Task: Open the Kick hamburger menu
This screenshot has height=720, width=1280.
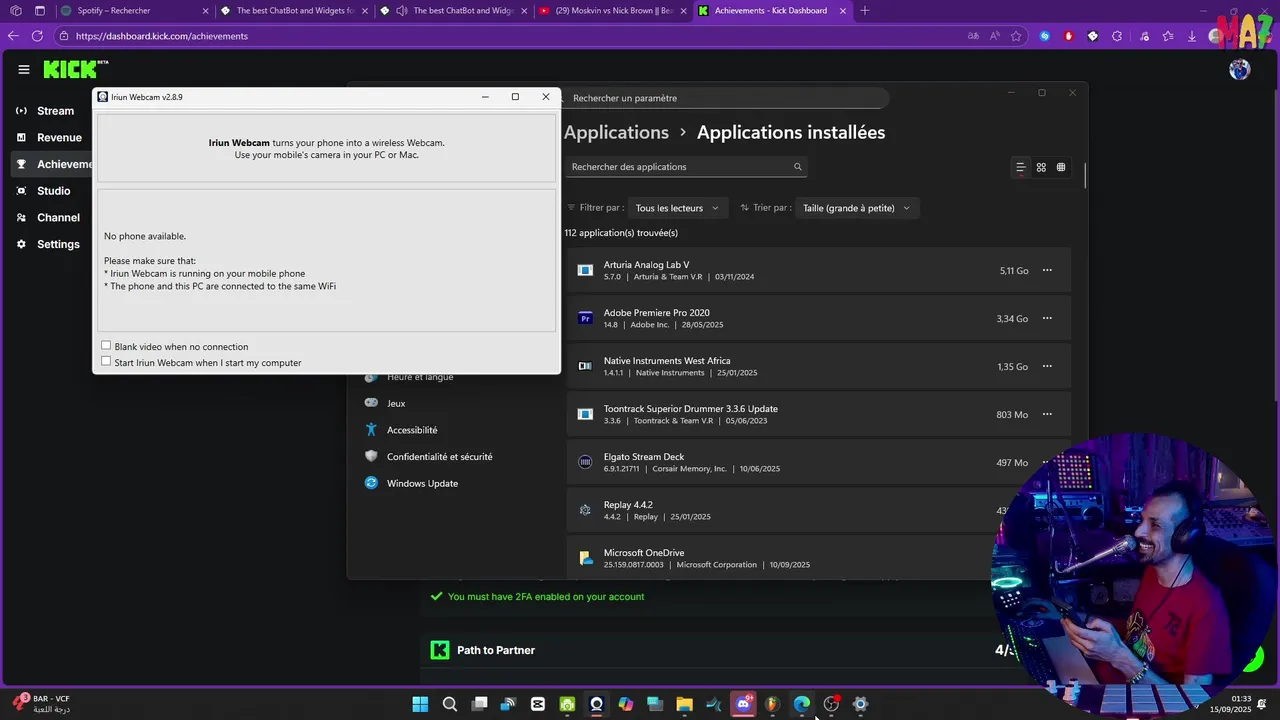Action: (24, 69)
